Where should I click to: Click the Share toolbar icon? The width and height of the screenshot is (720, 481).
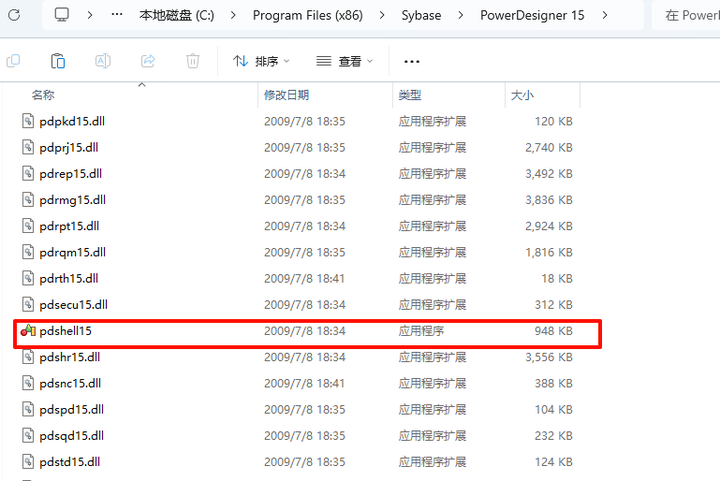[x=148, y=61]
